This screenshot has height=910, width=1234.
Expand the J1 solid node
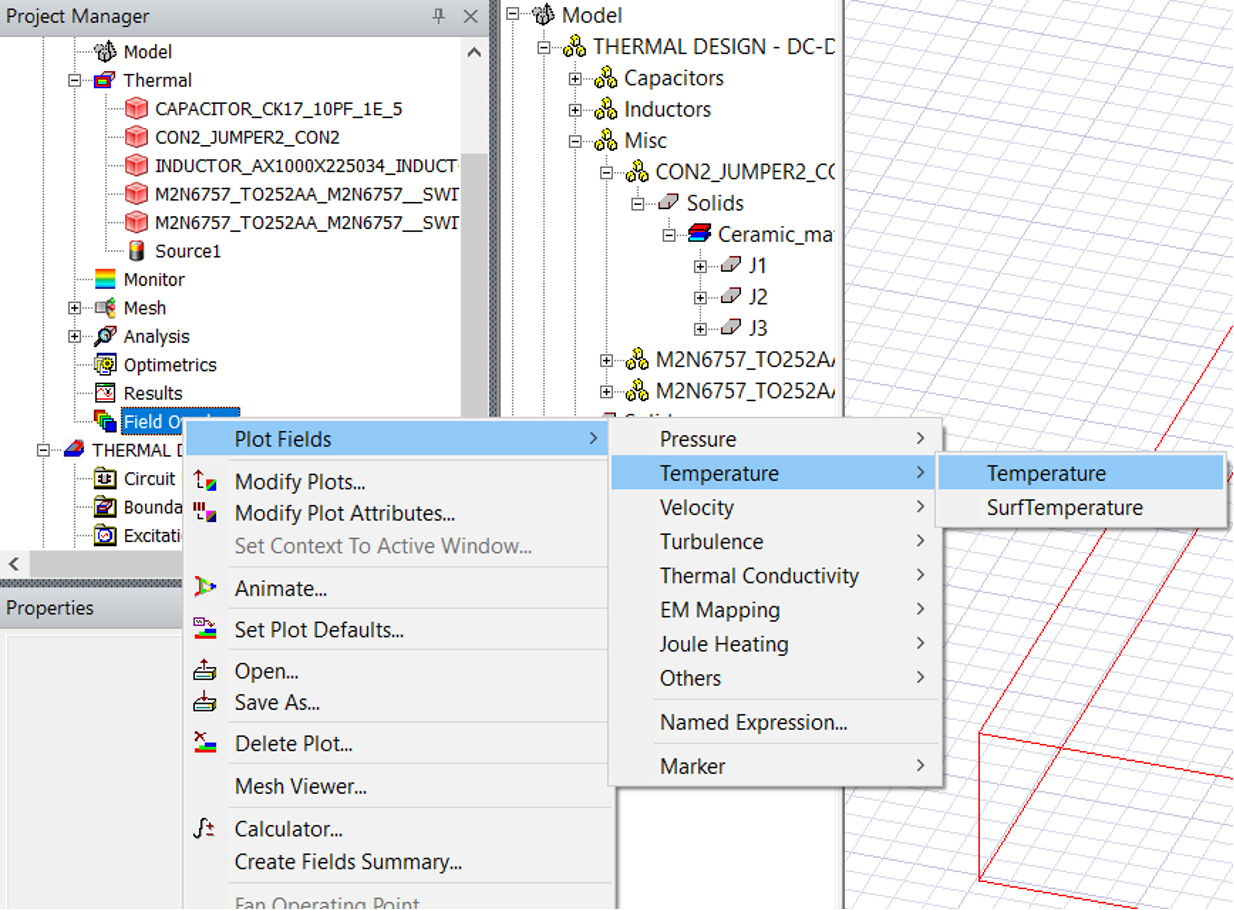(700, 266)
